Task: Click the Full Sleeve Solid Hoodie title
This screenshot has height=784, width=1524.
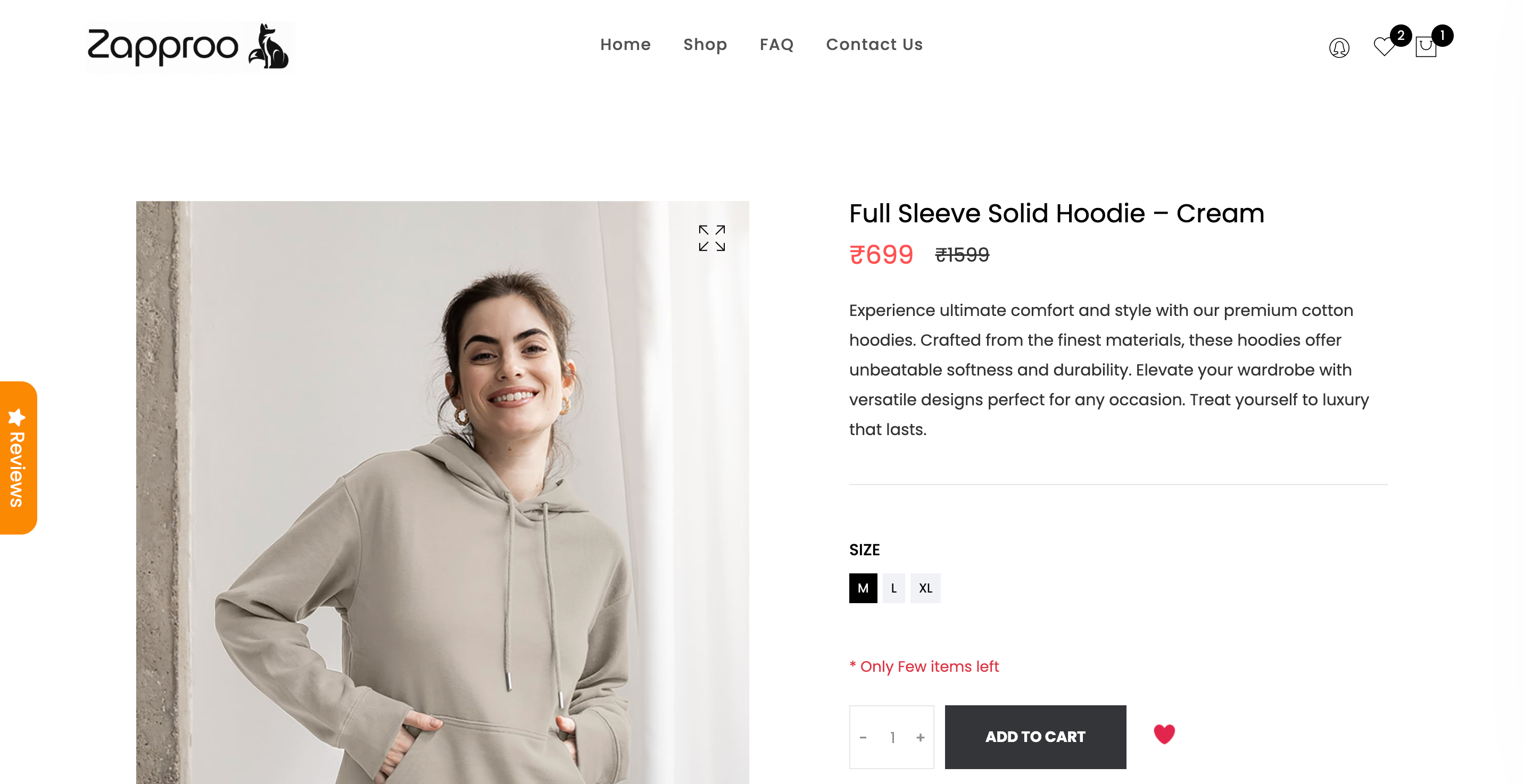Action: click(1056, 213)
